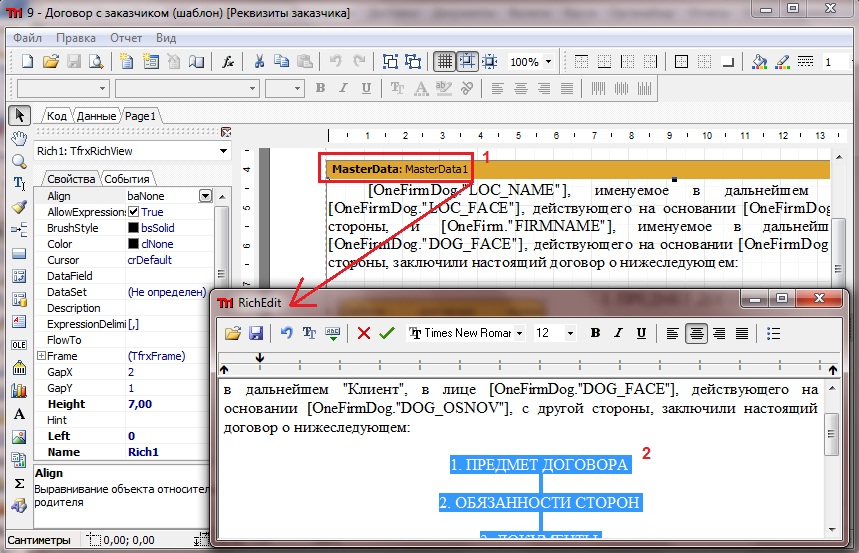Open font size 12 dropdown in RichEdit
Image resolution: width=859 pixels, height=553 pixels.
[570, 333]
